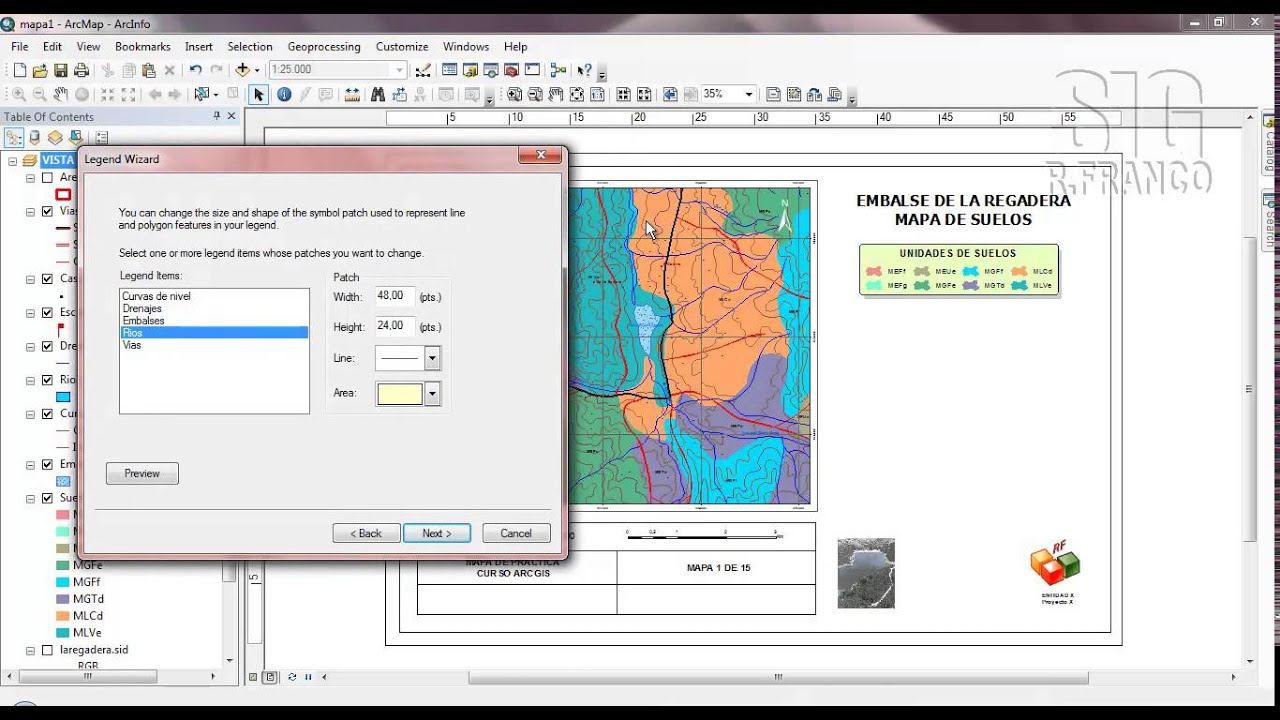
Task: Cancel the Legend Wizard
Action: (516, 533)
